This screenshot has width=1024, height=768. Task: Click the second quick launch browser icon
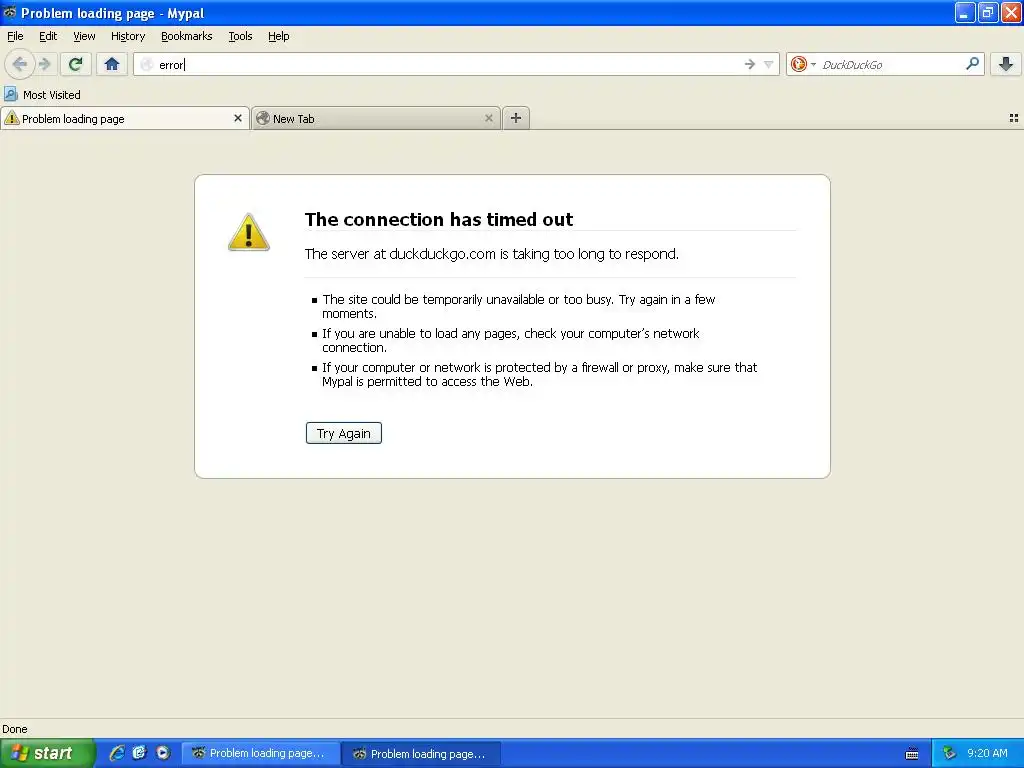tap(140, 753)
